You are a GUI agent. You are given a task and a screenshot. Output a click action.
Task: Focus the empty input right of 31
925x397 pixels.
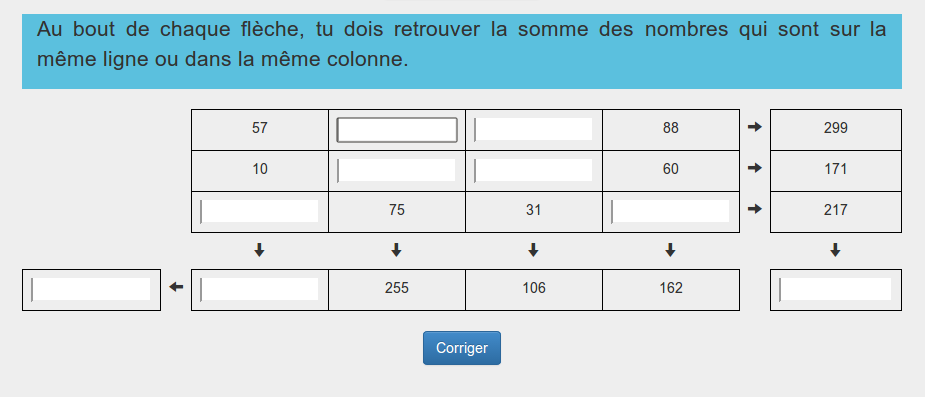coord(670,211)
